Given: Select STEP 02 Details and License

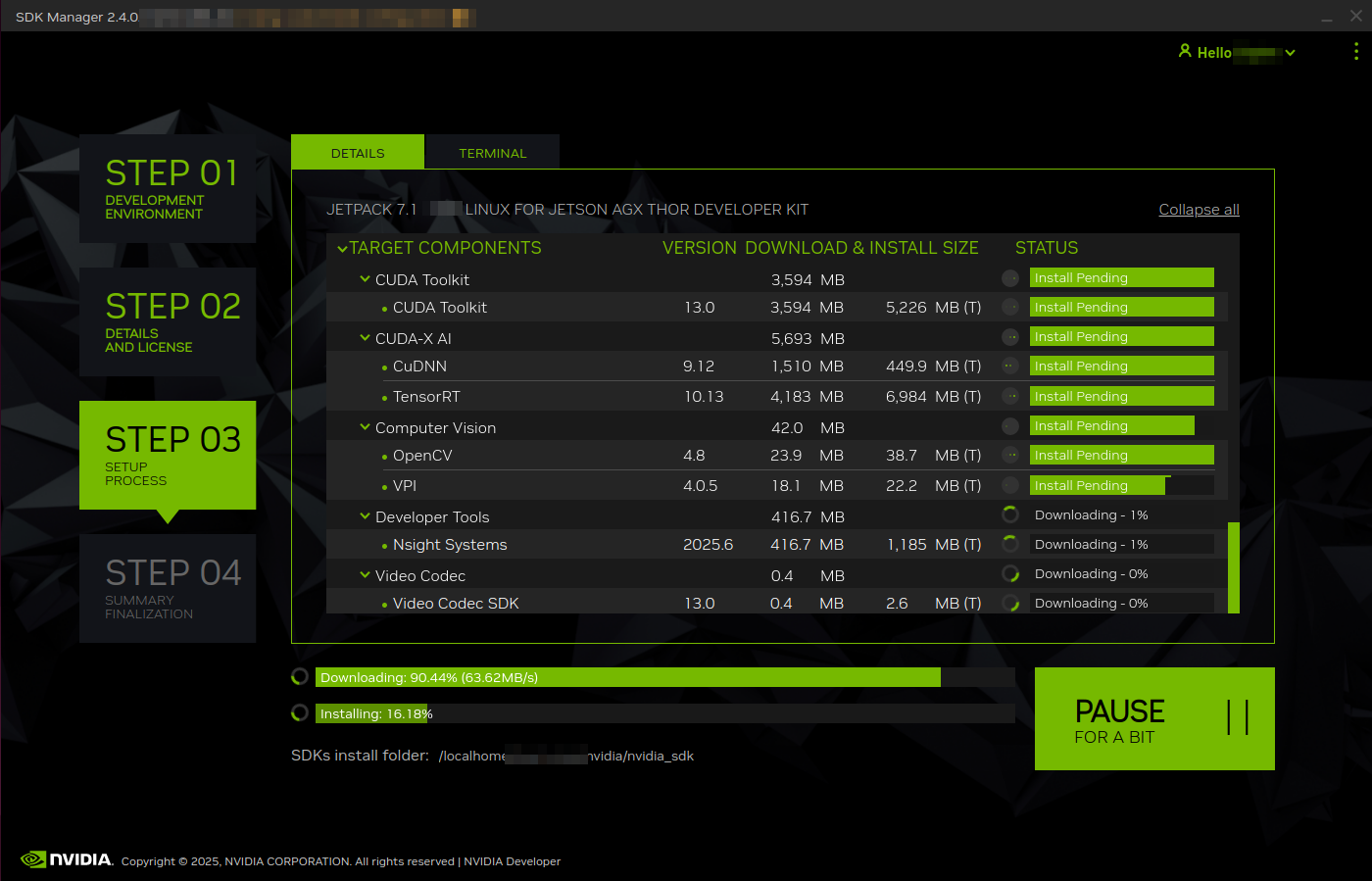Looking at the screenshot, I should 167,321.
